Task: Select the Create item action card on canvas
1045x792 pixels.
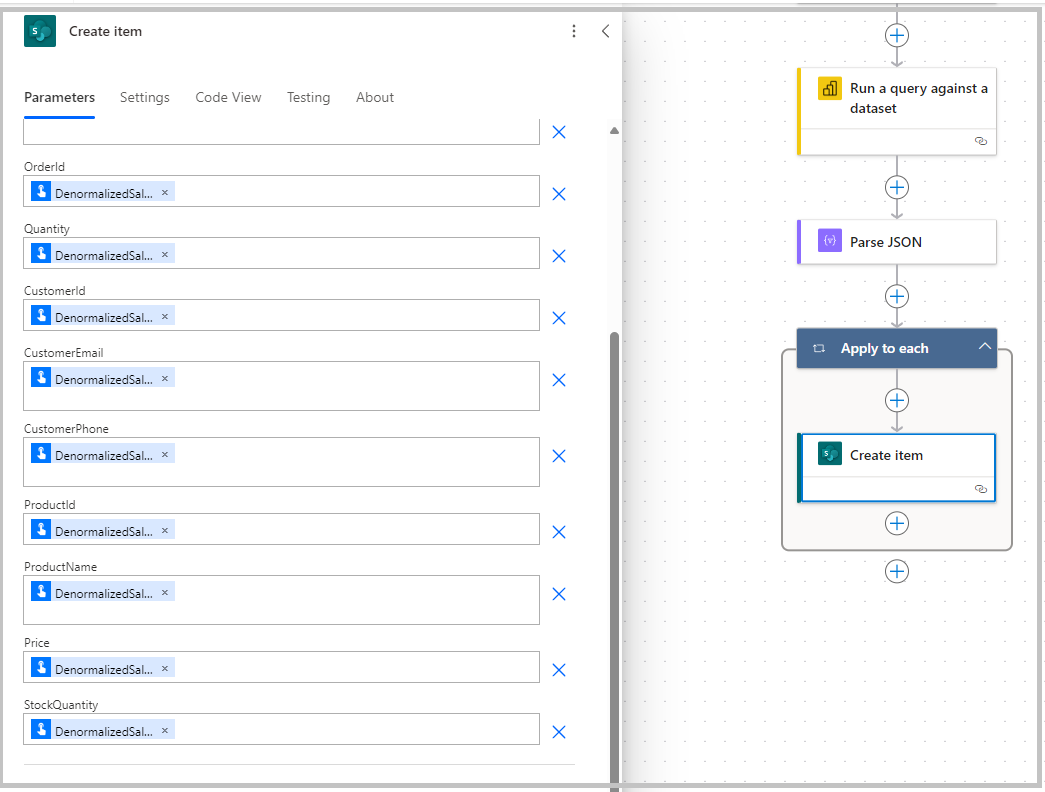Action: (897, 468)
